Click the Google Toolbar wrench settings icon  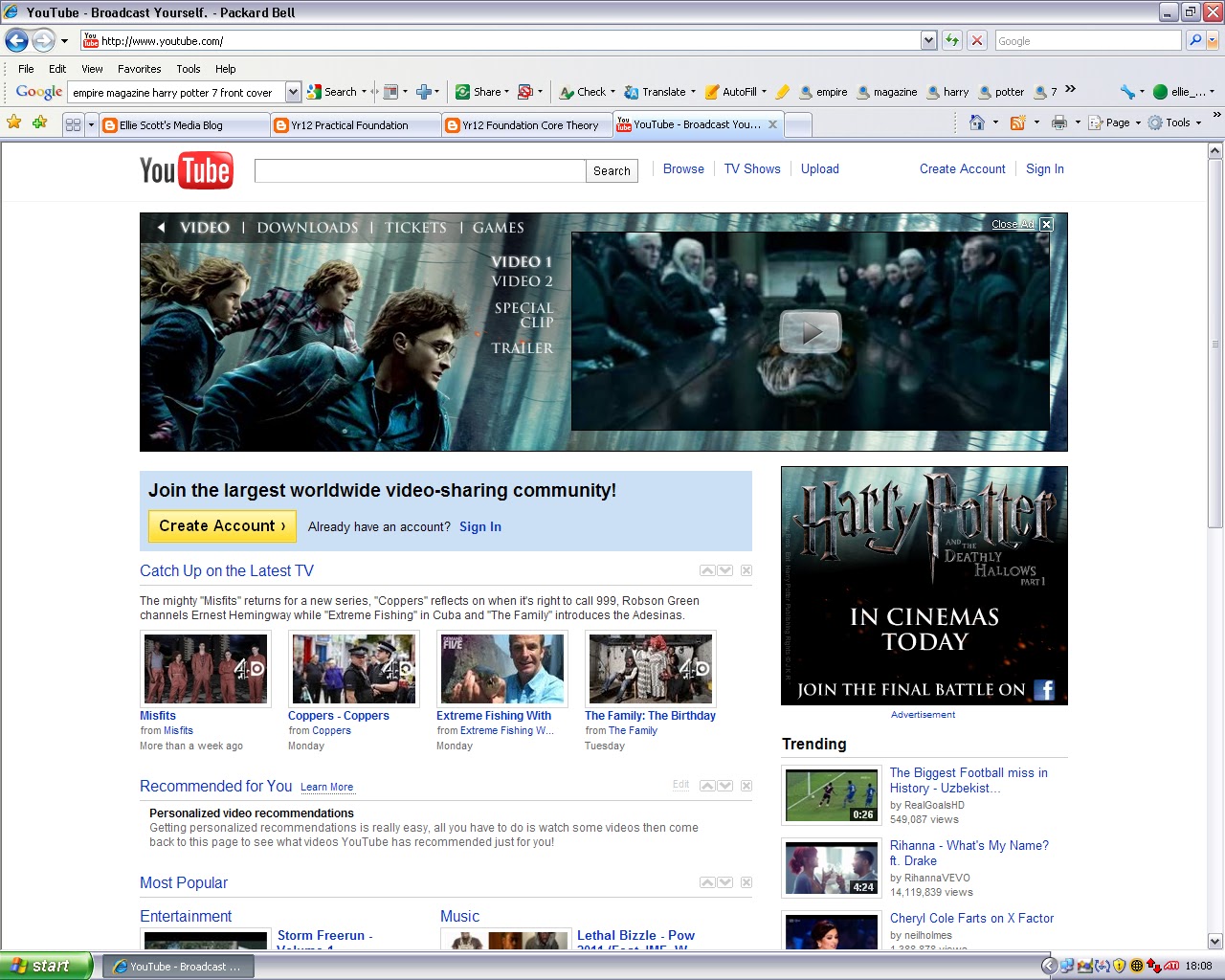click(x=1127, y=92)
